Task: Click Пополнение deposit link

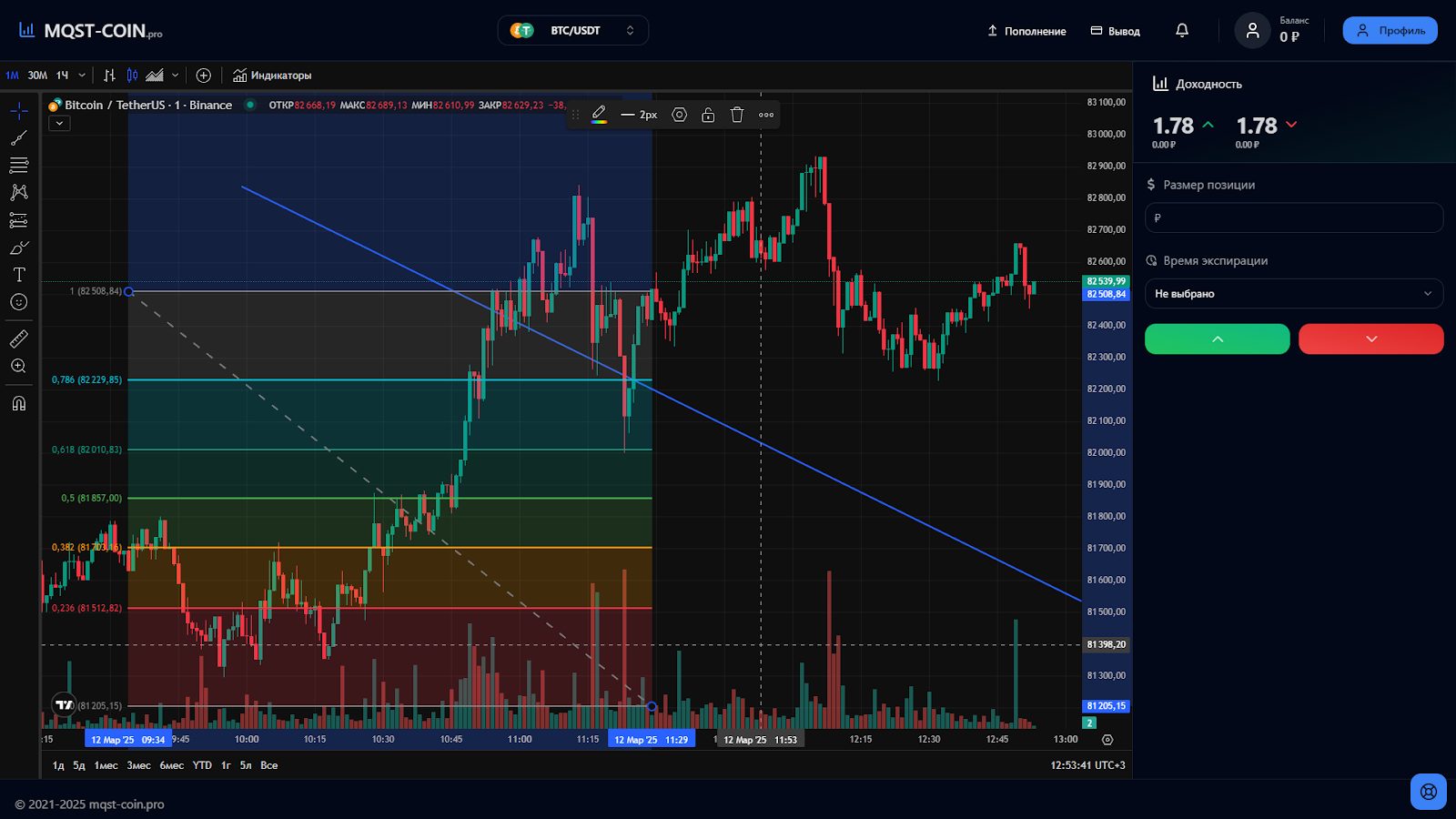Action: point(1026,31)
